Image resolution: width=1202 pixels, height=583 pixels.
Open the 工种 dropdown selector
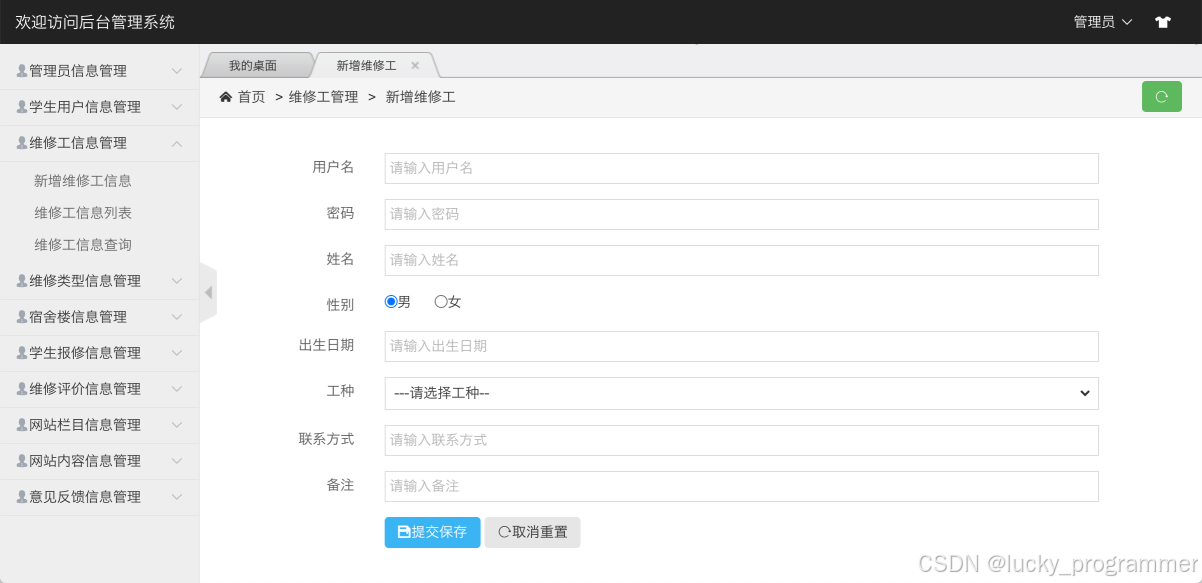pyautogui.click(x=741, y=393)
